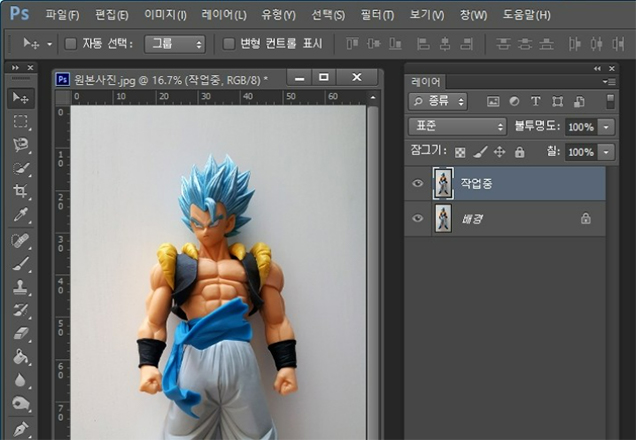This screenshot has width=636, height=440.
Task: Choose the Lasso tool
Action: pyautogui.click(x=20, y=145)
